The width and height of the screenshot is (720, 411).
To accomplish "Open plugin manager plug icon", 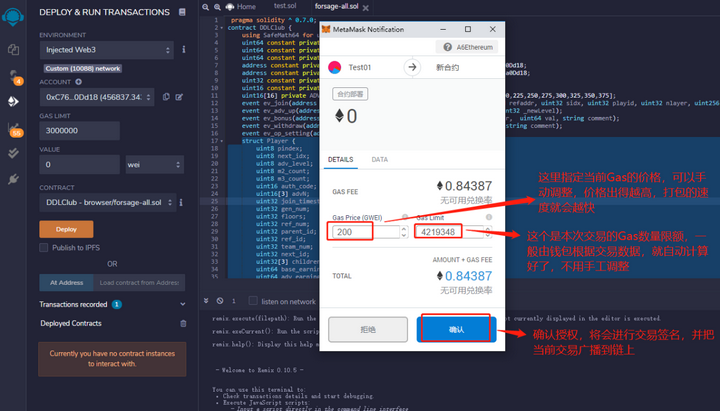I will tap(13, 179).
